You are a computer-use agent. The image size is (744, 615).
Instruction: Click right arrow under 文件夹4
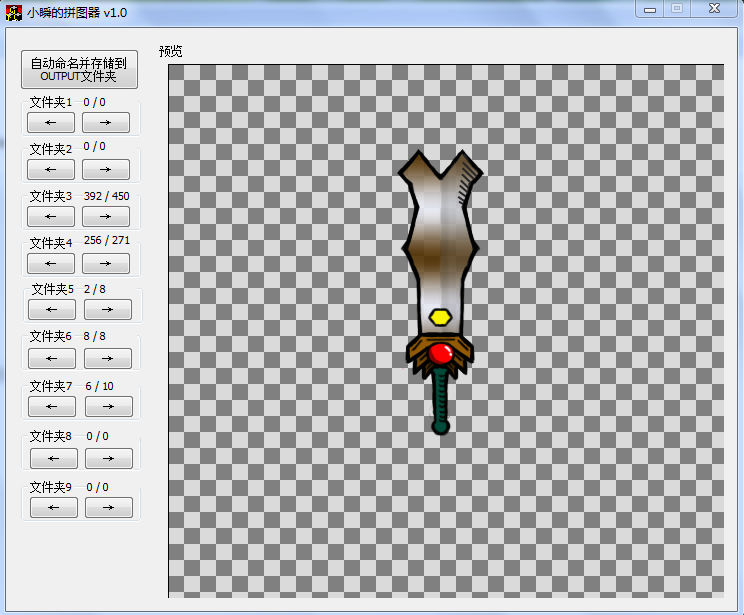tap(106, 263)
